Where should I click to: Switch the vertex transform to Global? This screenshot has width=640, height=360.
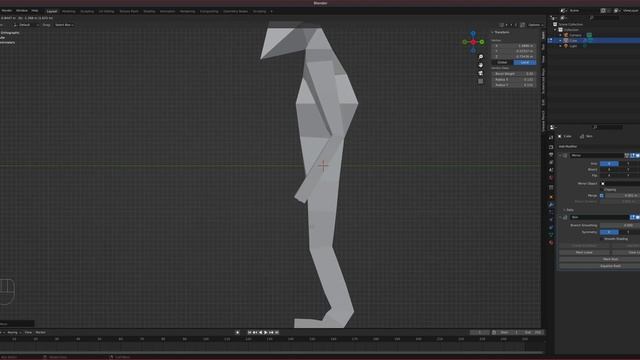(x=502, y=62)
